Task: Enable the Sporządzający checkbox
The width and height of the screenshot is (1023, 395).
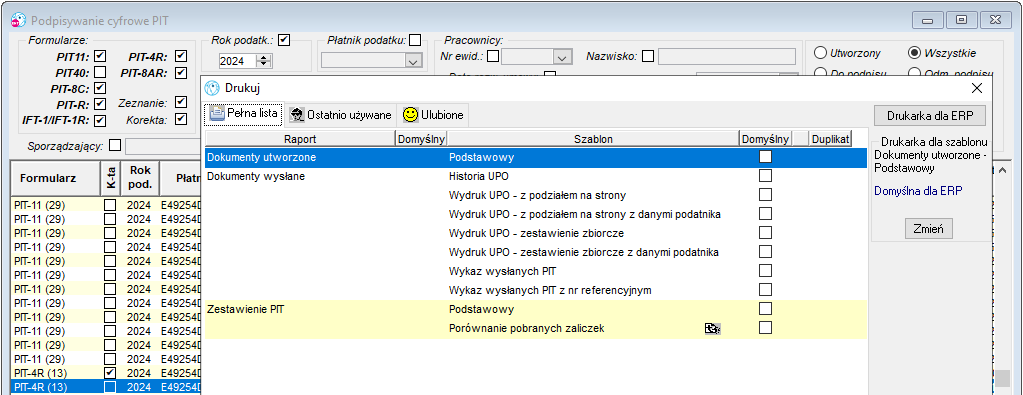Action: pyautogui.click(x=115, y=145)
